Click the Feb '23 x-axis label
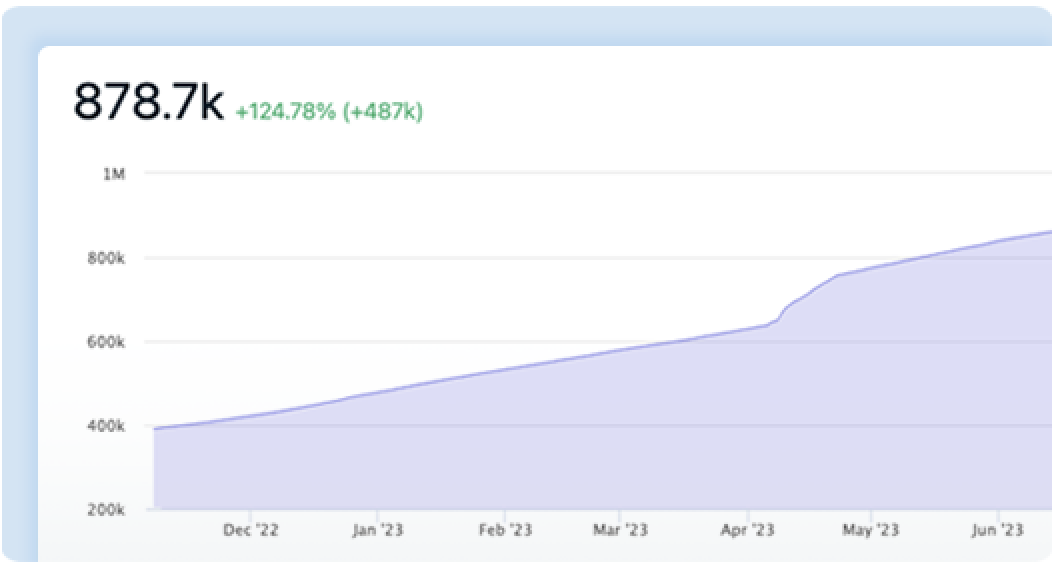This screenshot has width=1058, height=566. tap(505, 530)
